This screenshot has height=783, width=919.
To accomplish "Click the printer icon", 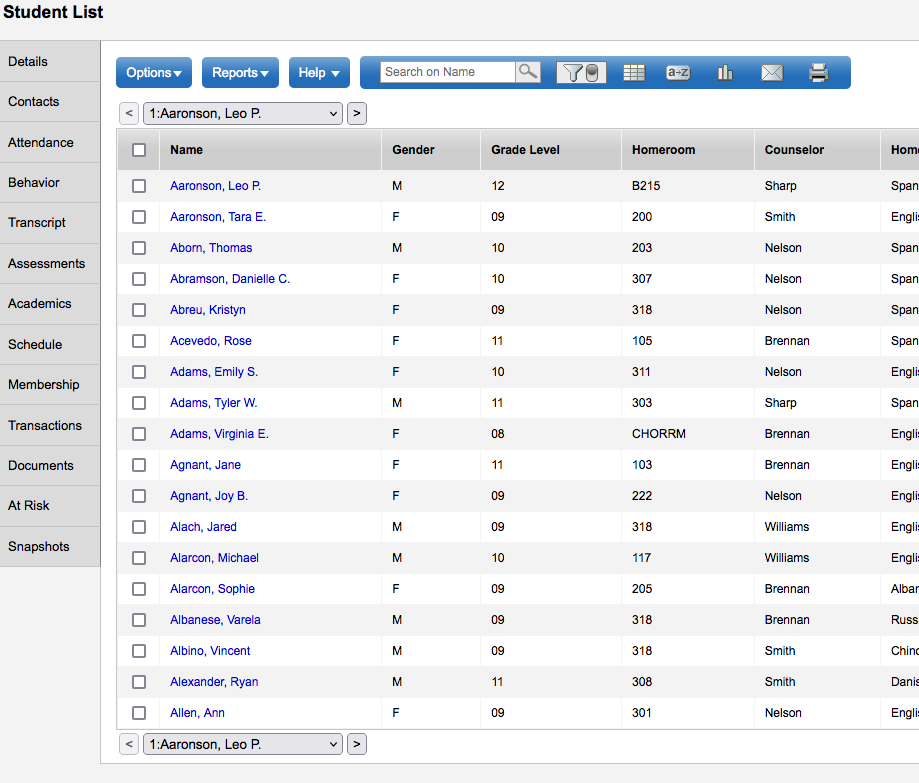I will tap(819, 72).
